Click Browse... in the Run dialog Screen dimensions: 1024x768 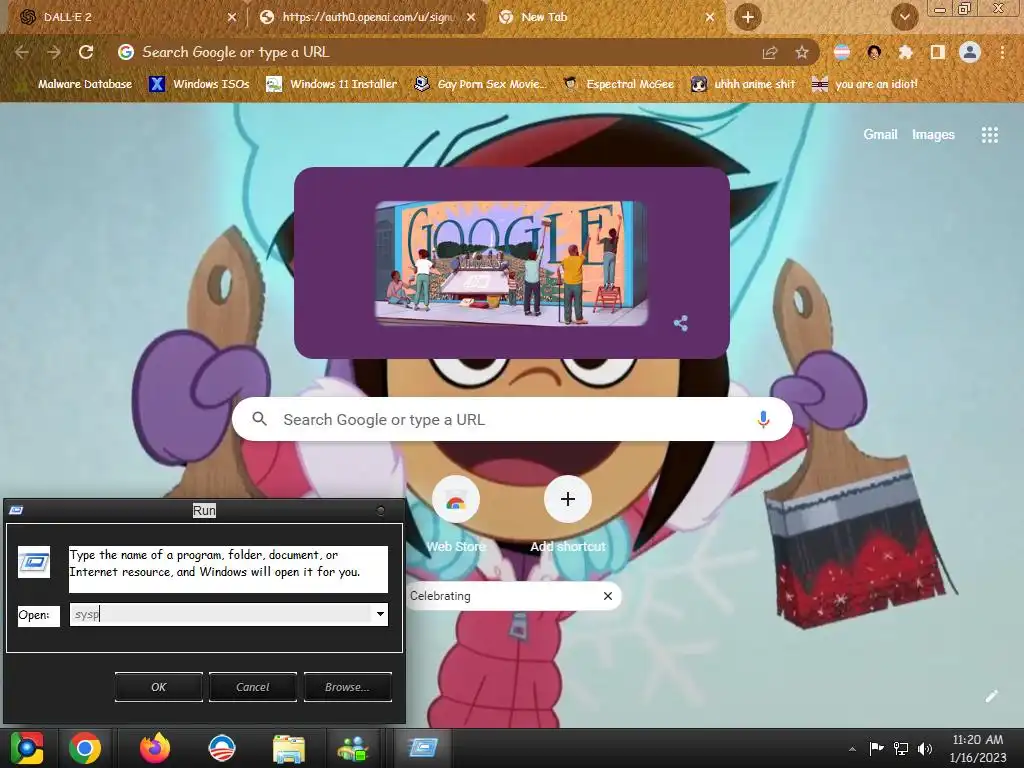click(x=347, y=687)
